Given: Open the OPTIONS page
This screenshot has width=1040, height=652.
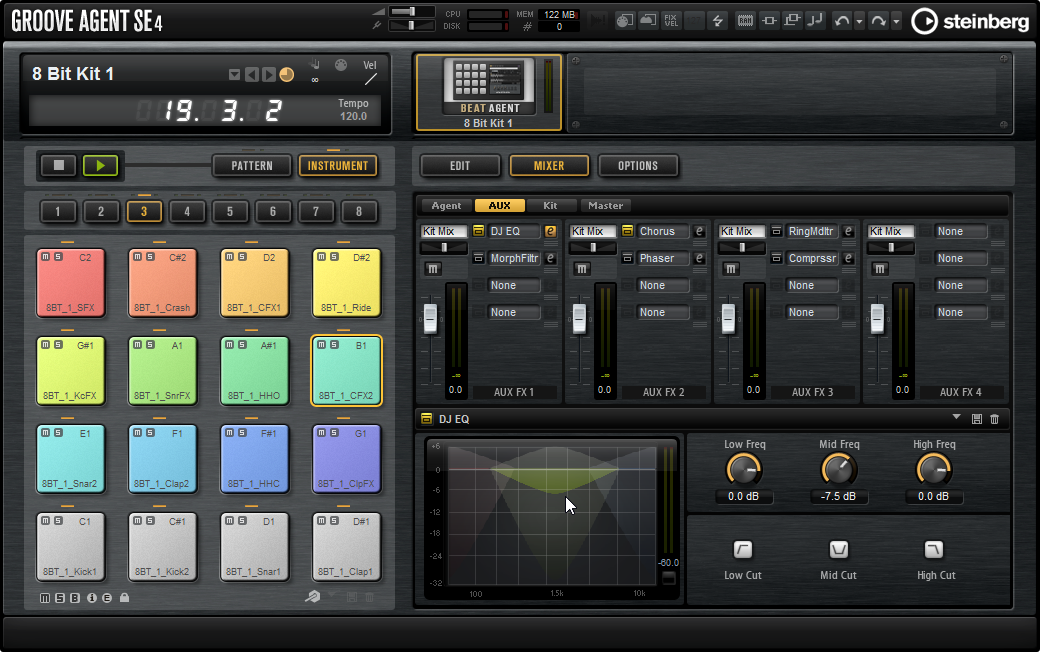Looking at the screenshot, I should [x=638, y=166].
